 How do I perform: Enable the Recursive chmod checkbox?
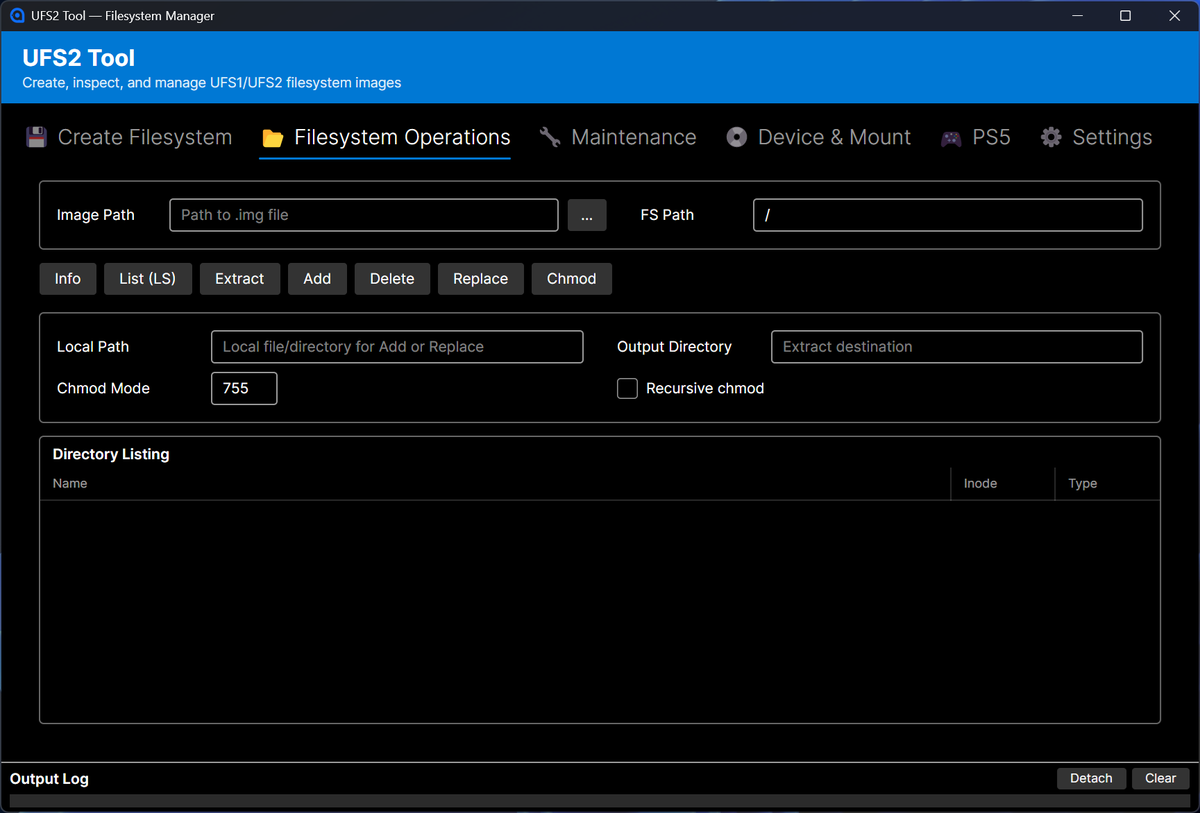(x=627, y=389)
